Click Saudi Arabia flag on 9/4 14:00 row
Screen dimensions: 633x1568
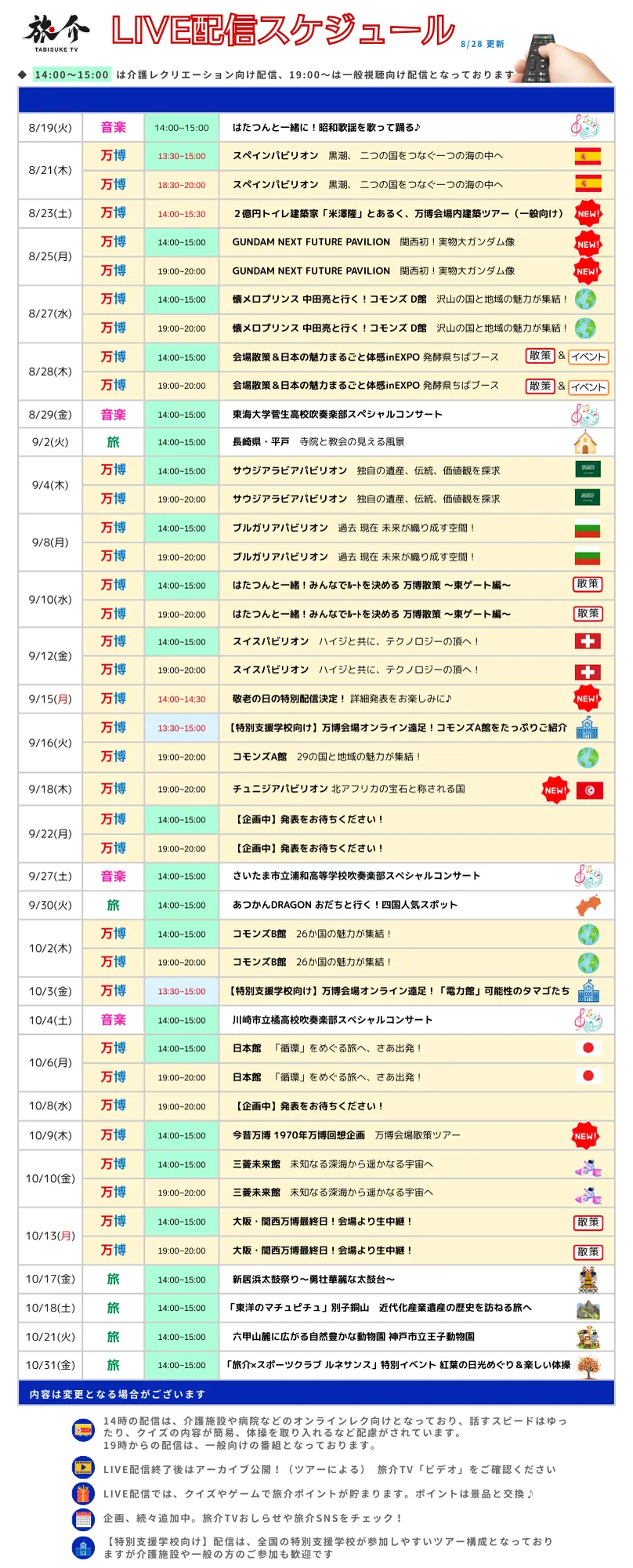588,470
